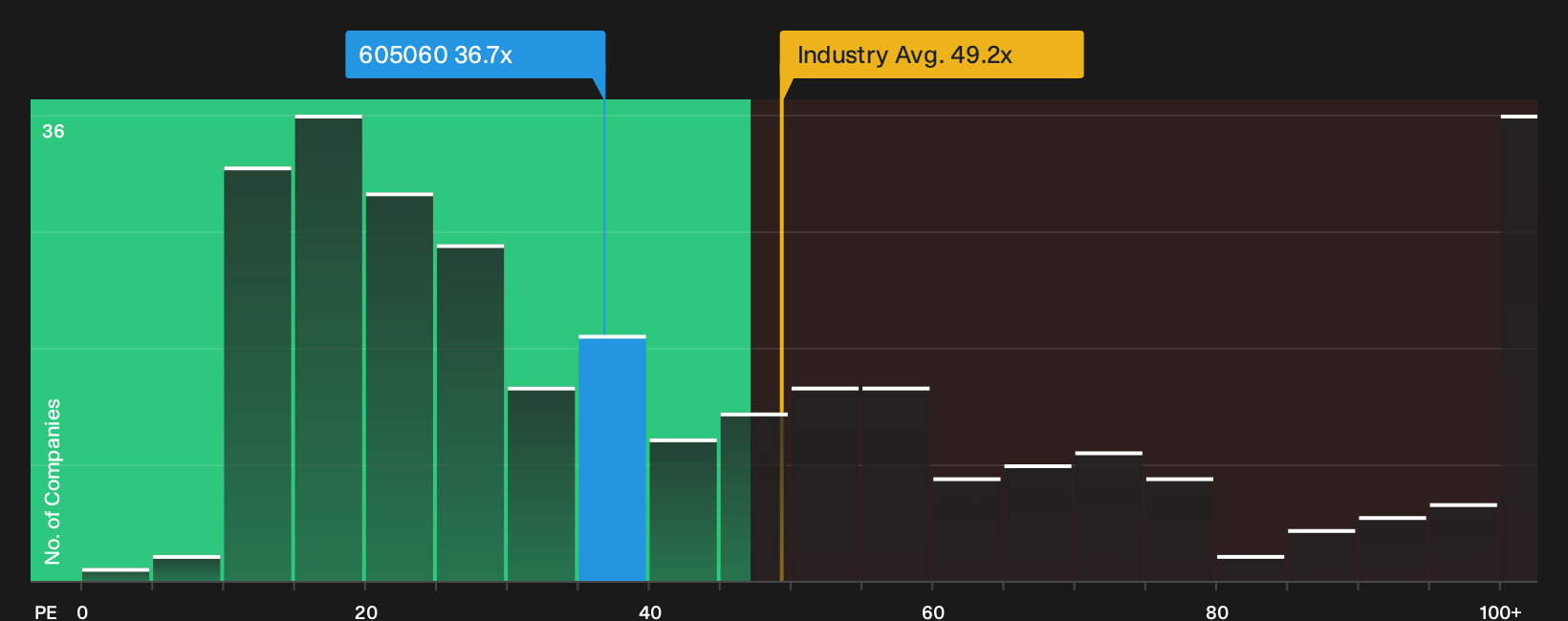Click the '60' x-axis tick label
The width and height of the screenshot is (1568, 621).
(933, 612)
